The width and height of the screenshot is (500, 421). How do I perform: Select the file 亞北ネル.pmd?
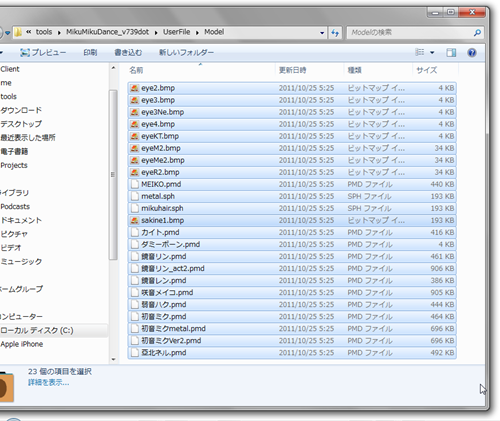pos(292,352)
